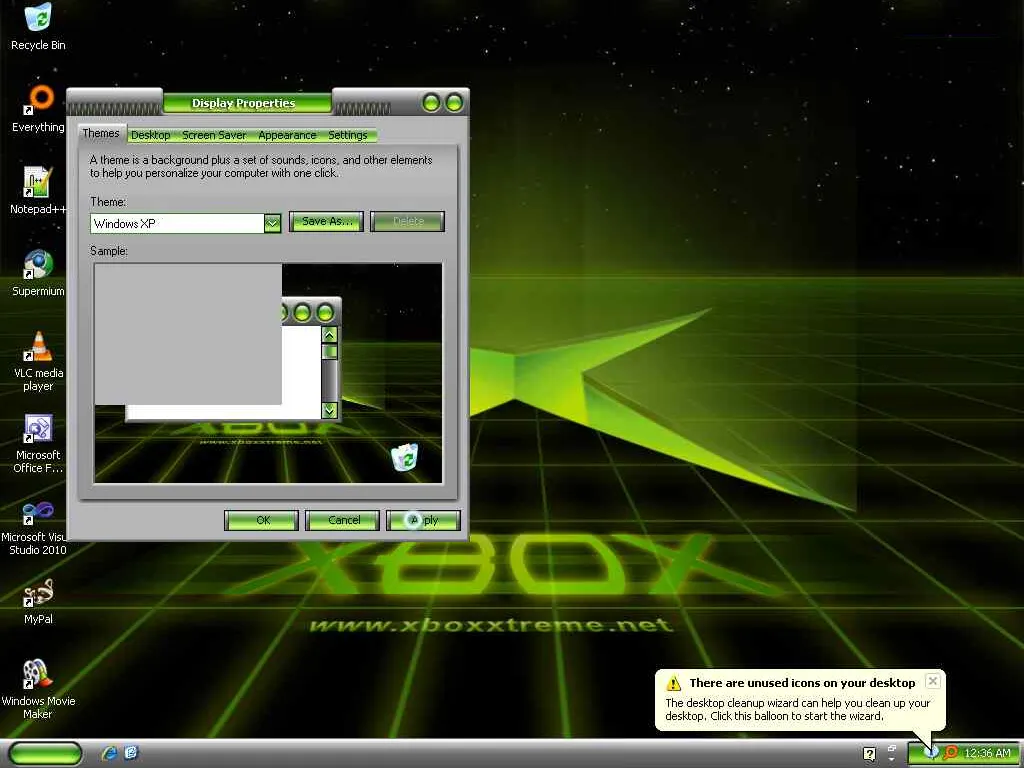Launch Internet Explorer from Quick Launch

pos(109,753)
